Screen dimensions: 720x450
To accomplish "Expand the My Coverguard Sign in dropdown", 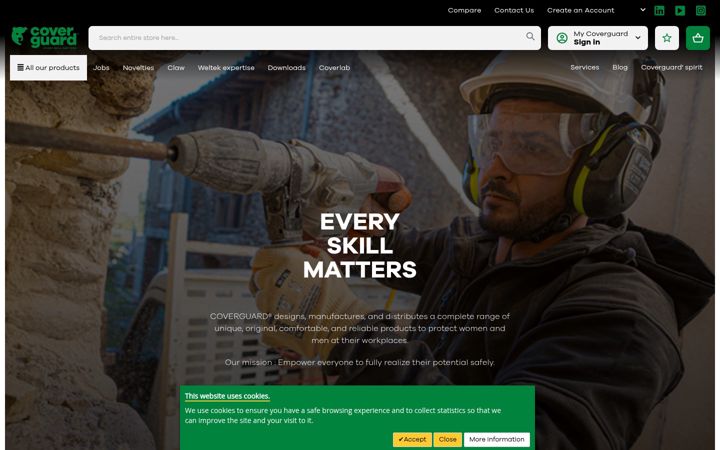I will tap(597, 38).
